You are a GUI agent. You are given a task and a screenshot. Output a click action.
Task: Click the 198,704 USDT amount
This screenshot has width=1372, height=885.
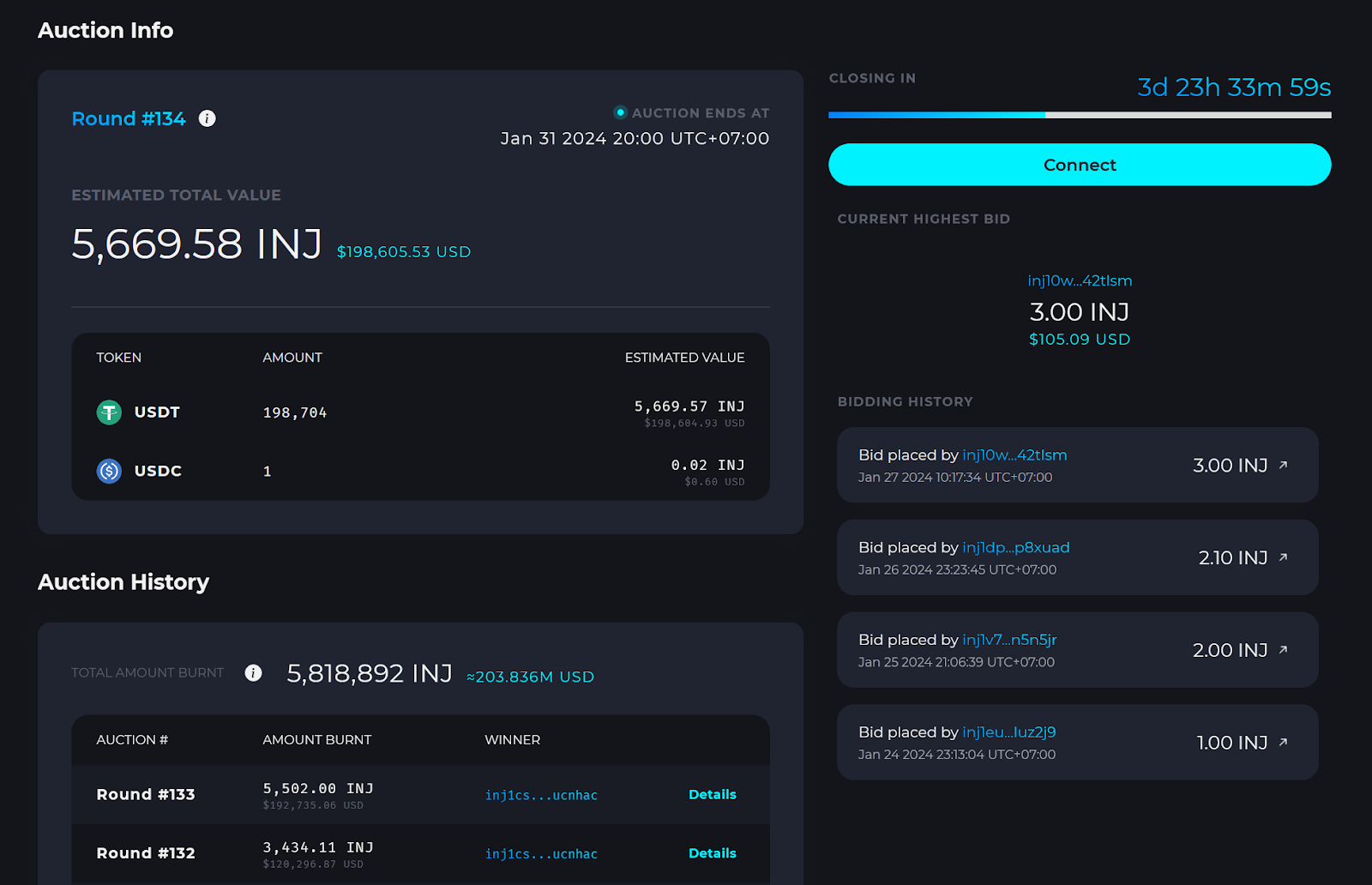tap(295, 412)
